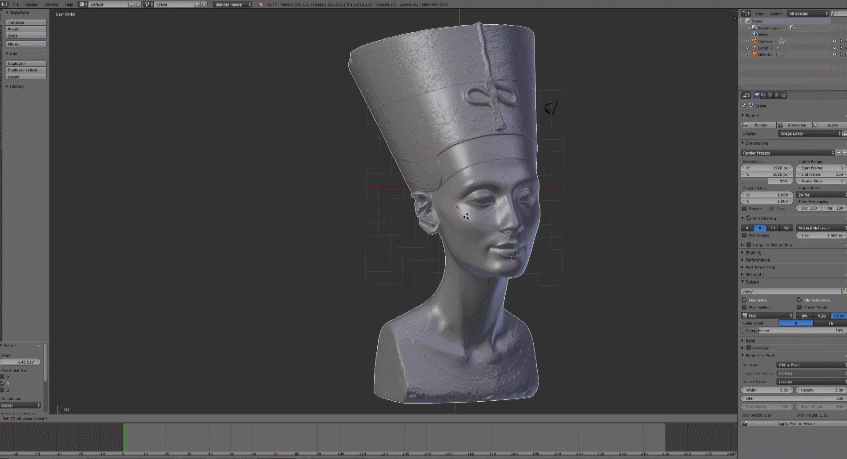The height and width of the screenshot is (459, 847).
Task: Toggle the Anti-Aliasing panel checkbox
Action: pos(749,218)
